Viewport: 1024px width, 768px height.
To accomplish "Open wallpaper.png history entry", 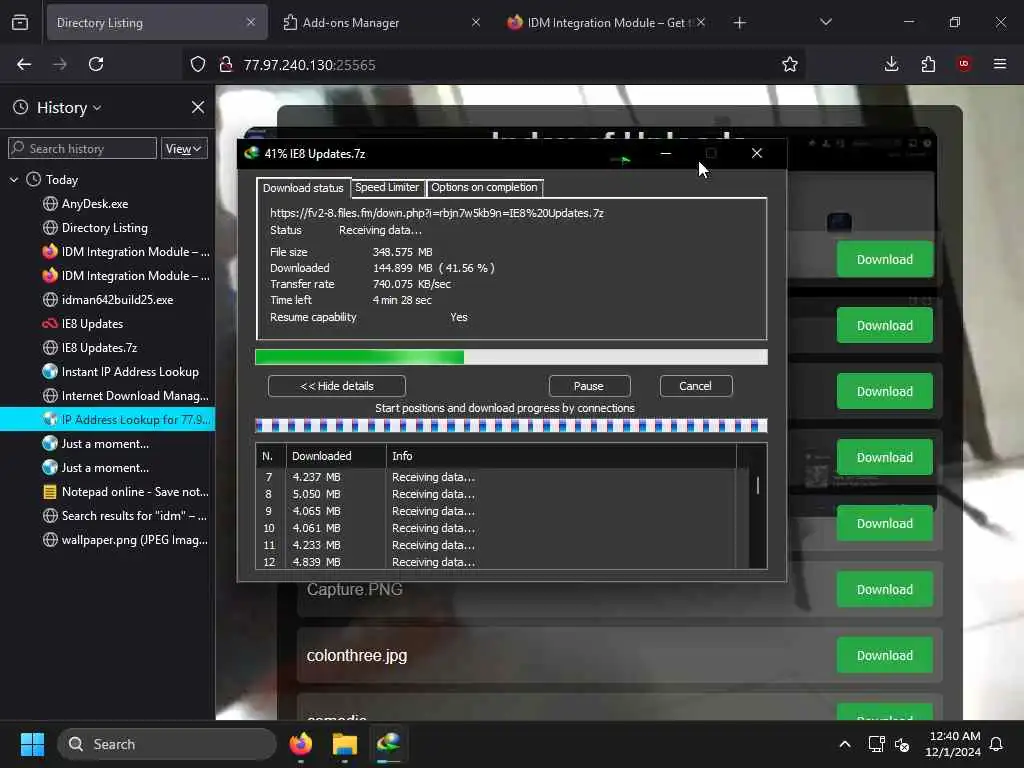I will click(x=108, y=540).
